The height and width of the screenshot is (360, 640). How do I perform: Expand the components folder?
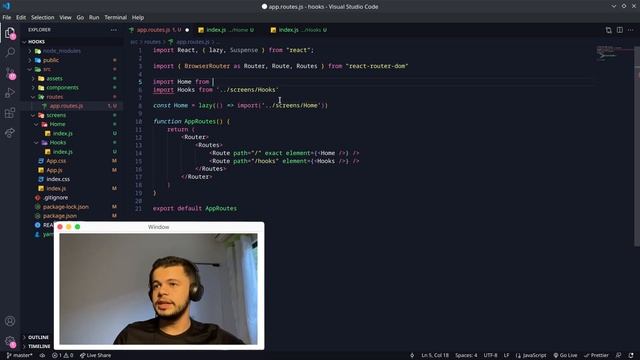71,88
